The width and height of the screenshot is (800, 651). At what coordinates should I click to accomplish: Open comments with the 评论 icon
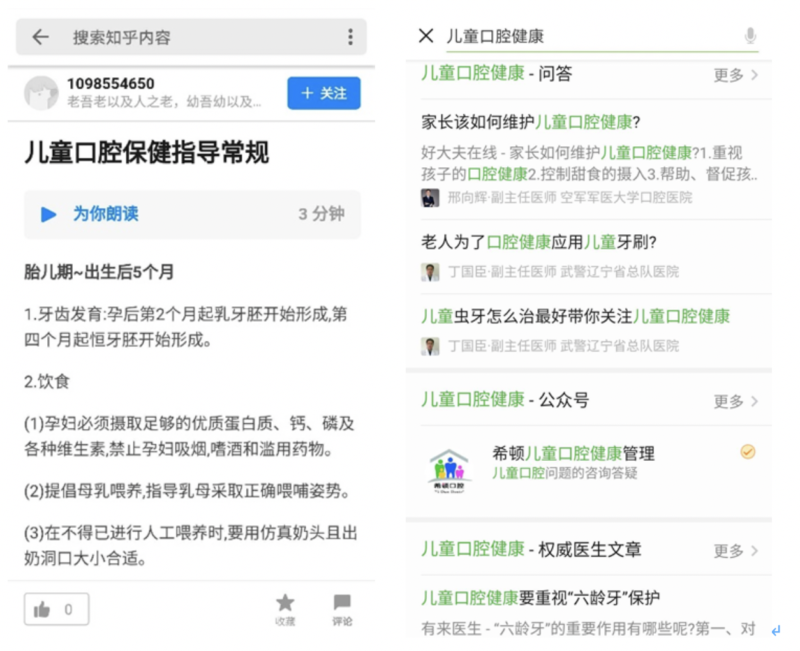click(x=342, y=609)
